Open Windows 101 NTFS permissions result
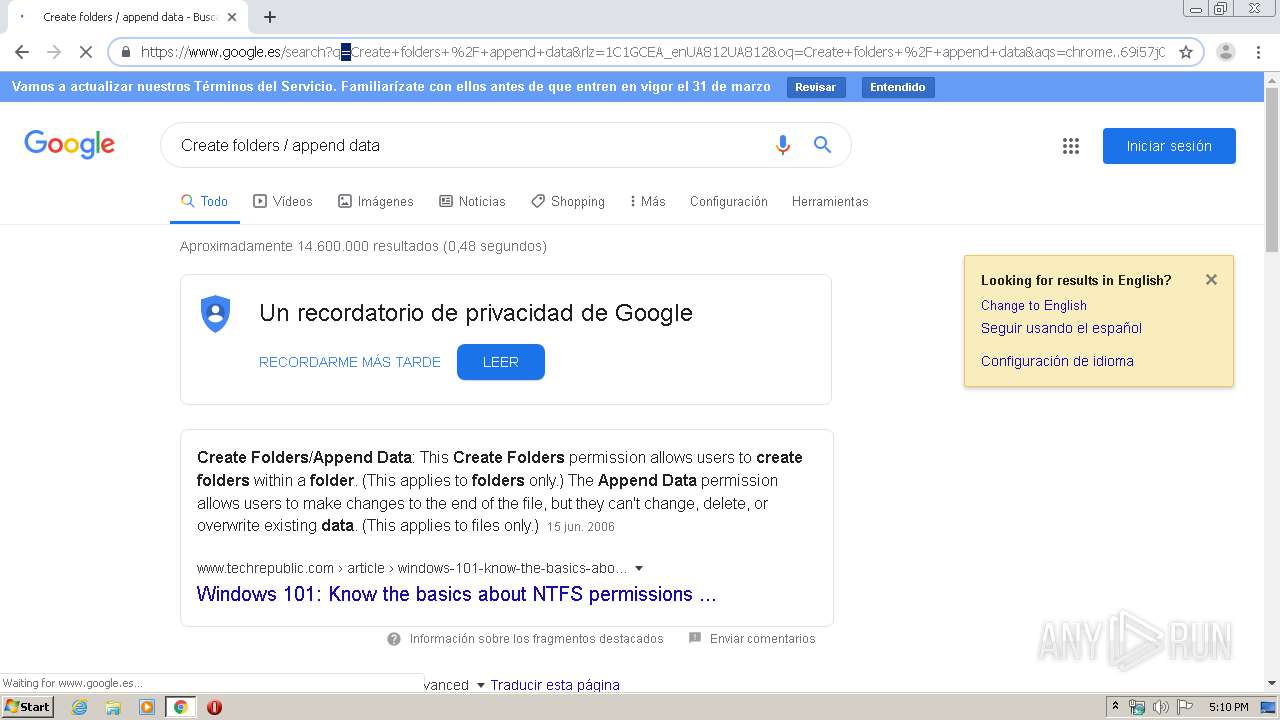 [x=457, y=594]
